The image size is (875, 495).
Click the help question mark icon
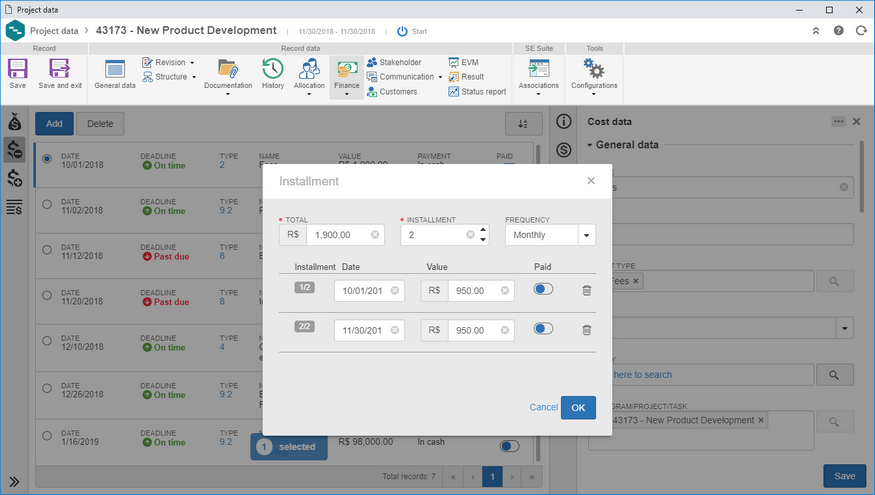pos(839,31)
